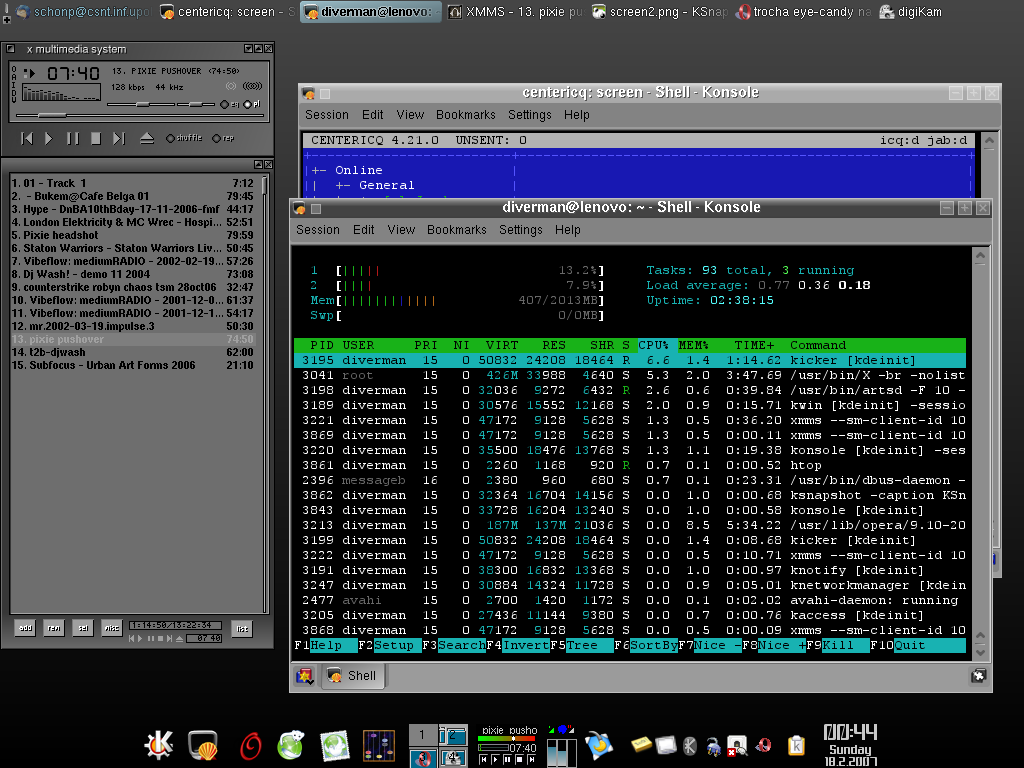Pause playback in XMMS main window
Image resolution: width=1024 pixels, height=768 pixels.
[x=72, y=138]
